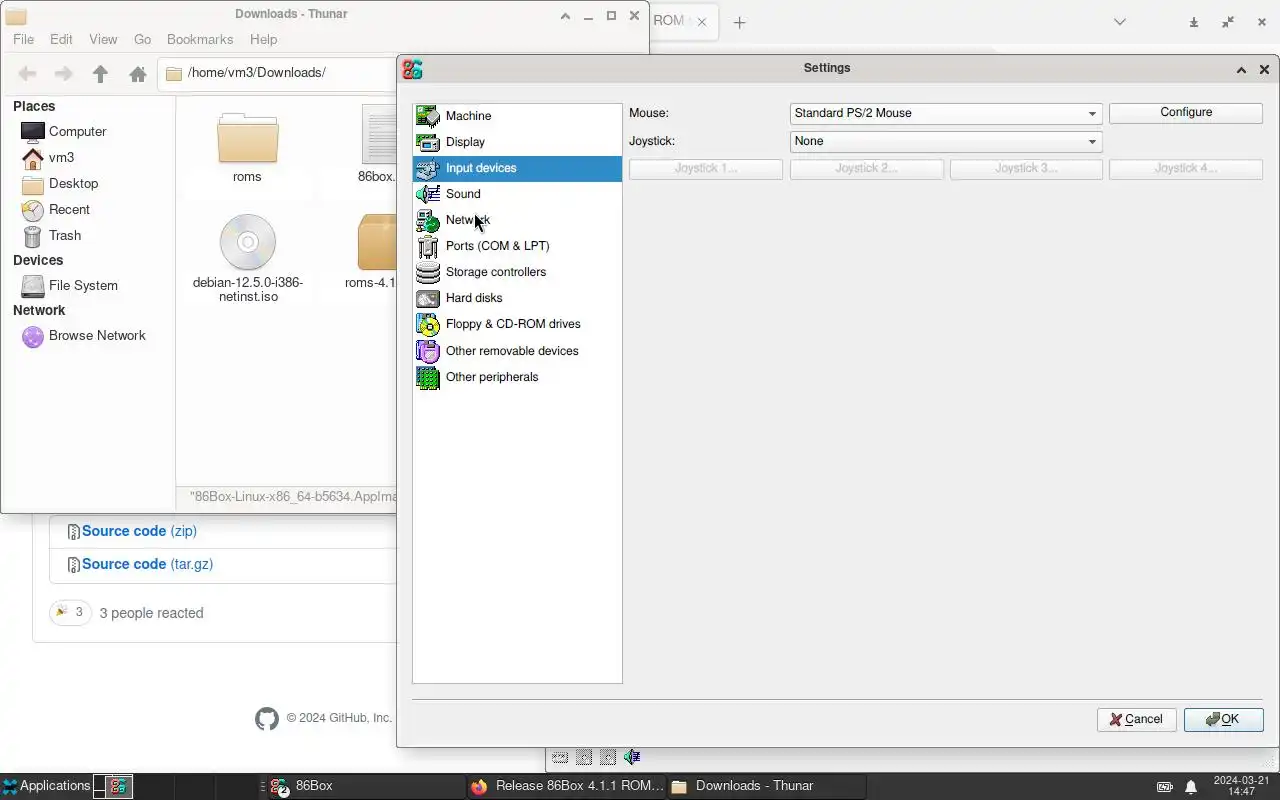Open the Source code (tar.gz) link
Viewport: 1280px width, 800px height.
(x=147, y=564)
